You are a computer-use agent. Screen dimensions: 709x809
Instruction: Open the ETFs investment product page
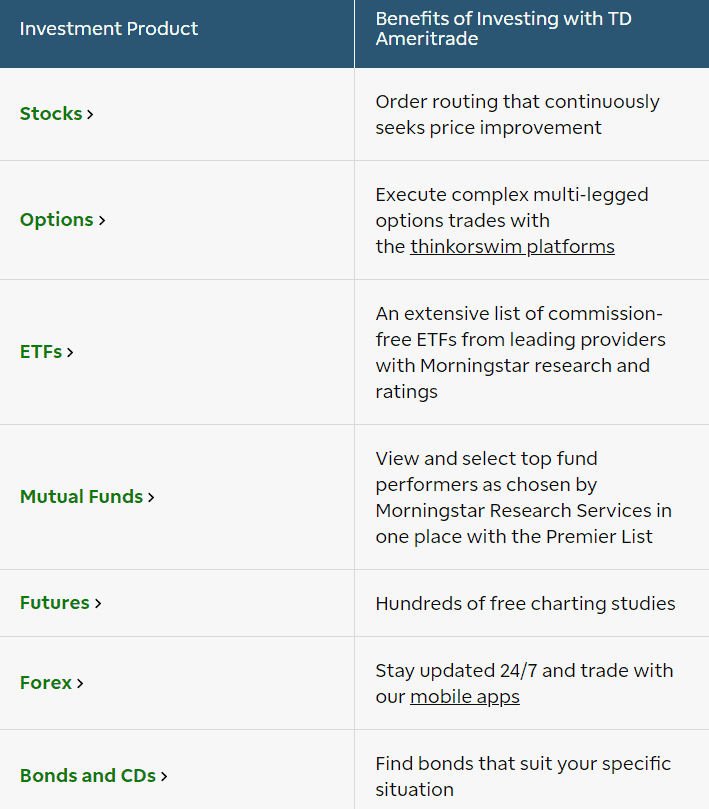pos(40,352)
